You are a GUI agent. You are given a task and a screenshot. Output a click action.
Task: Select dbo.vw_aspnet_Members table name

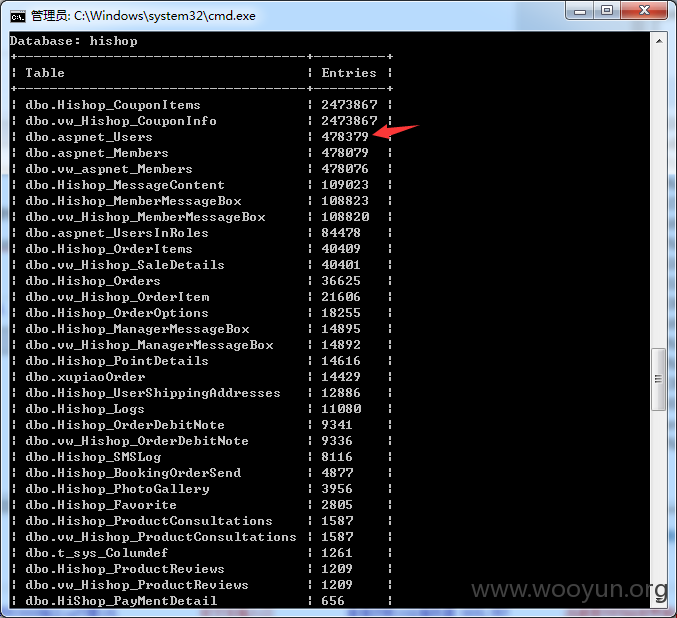(x=109, y=169)
